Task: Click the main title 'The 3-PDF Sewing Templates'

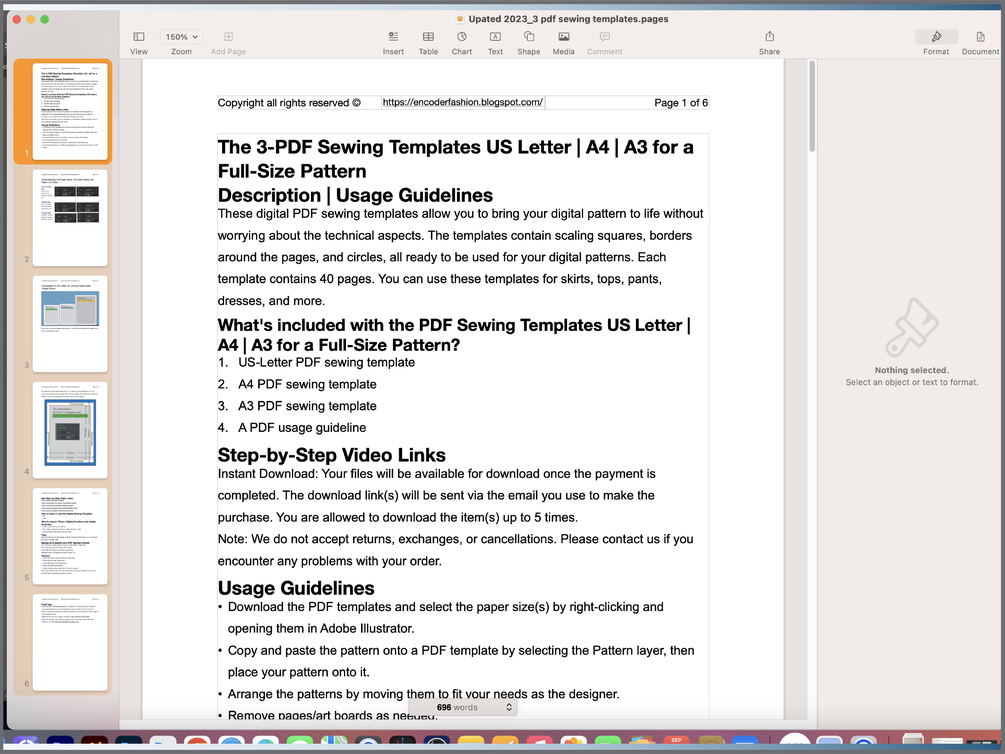Action: tap(456, 159)
